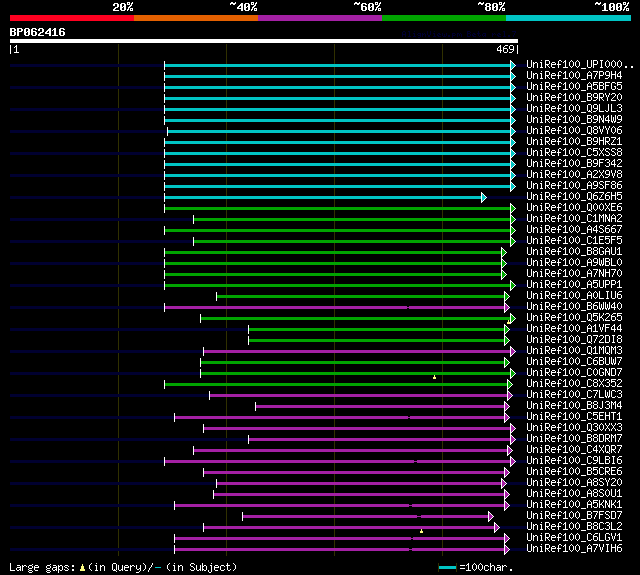The width and height of the screenshot is (640, 575).
Task: Click the green bar for UniRef100_A0LIU6
Action: [x=360, y=297]
